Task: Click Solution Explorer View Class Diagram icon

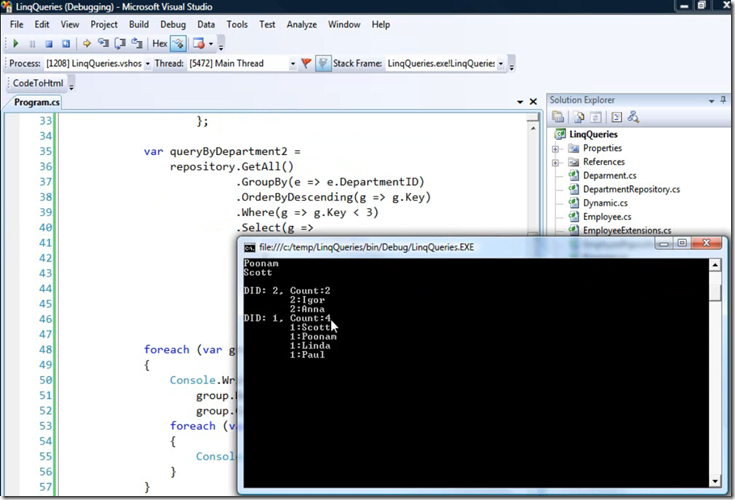Action: click(633, 117)
